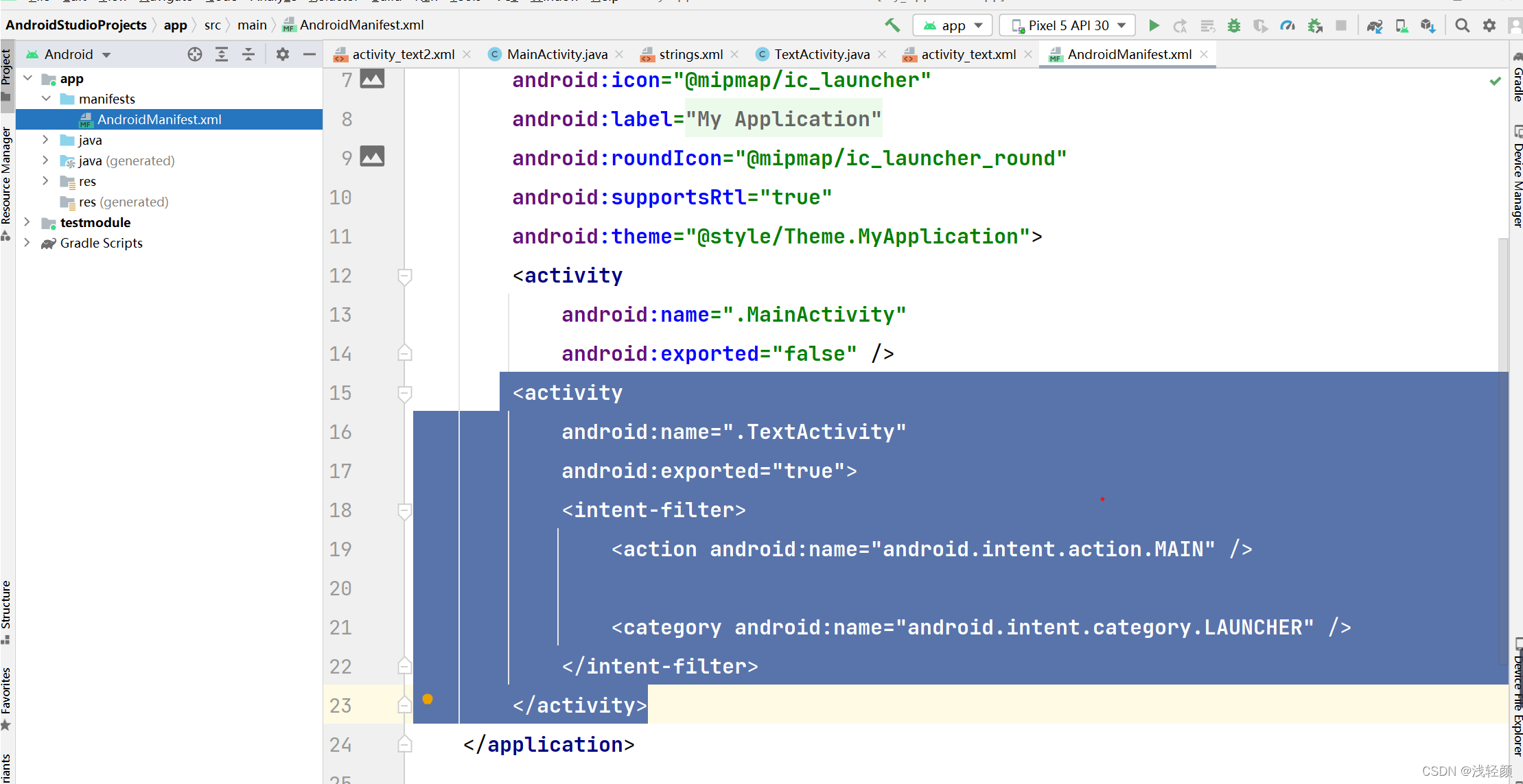Open Device Manager phone icon in toolbar
Viewport: 1523px width, 784px height.
click(x=1402, y=25)
